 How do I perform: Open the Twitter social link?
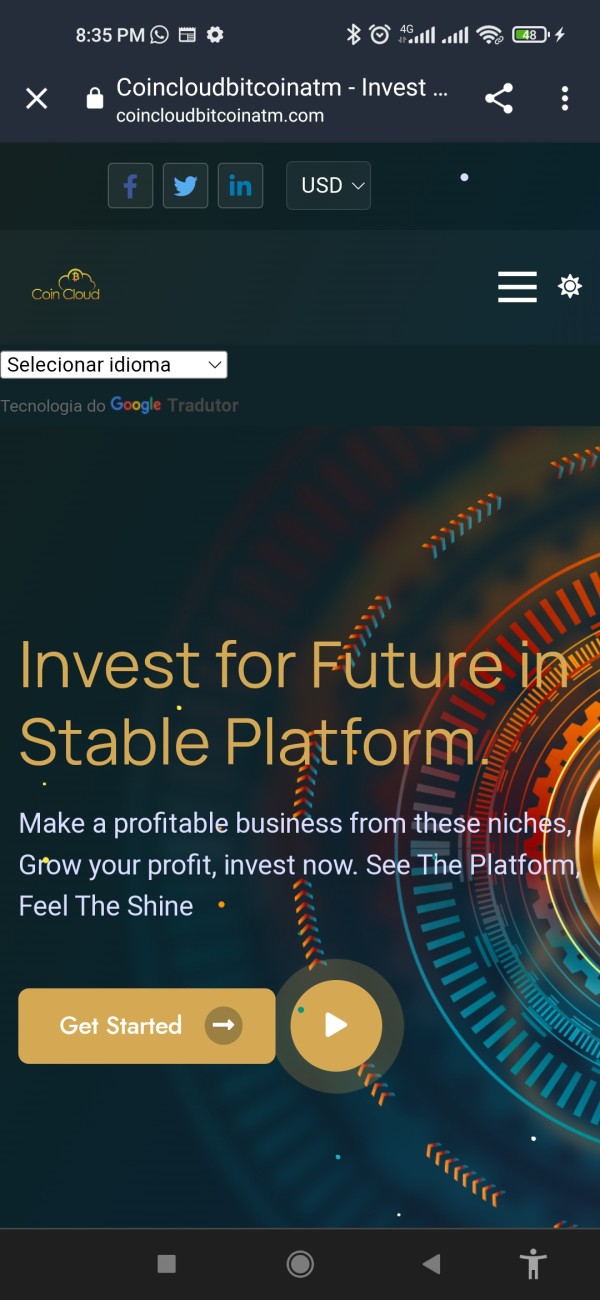pos(185,186)
